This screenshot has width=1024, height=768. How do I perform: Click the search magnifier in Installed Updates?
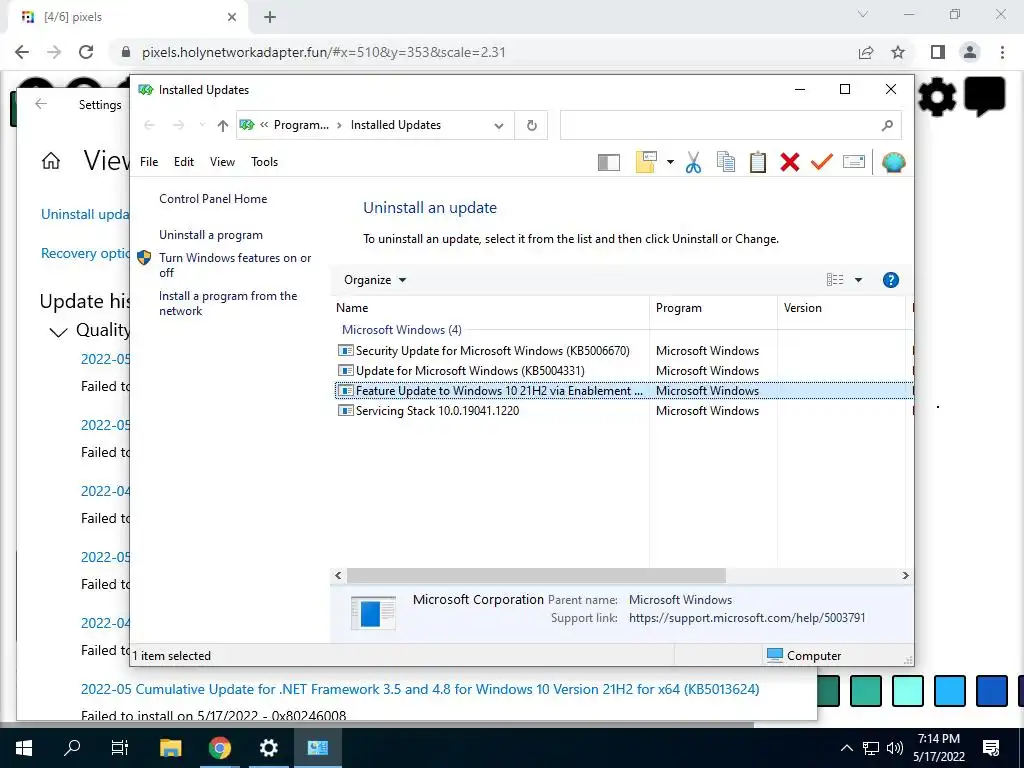[887, 125]
